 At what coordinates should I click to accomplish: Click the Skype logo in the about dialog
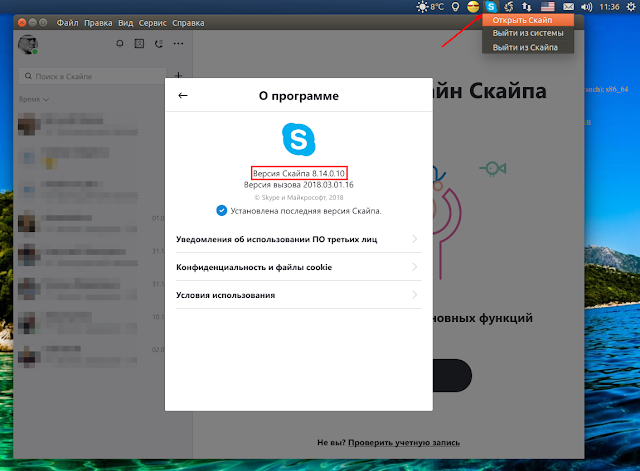(x=299, y=140)
